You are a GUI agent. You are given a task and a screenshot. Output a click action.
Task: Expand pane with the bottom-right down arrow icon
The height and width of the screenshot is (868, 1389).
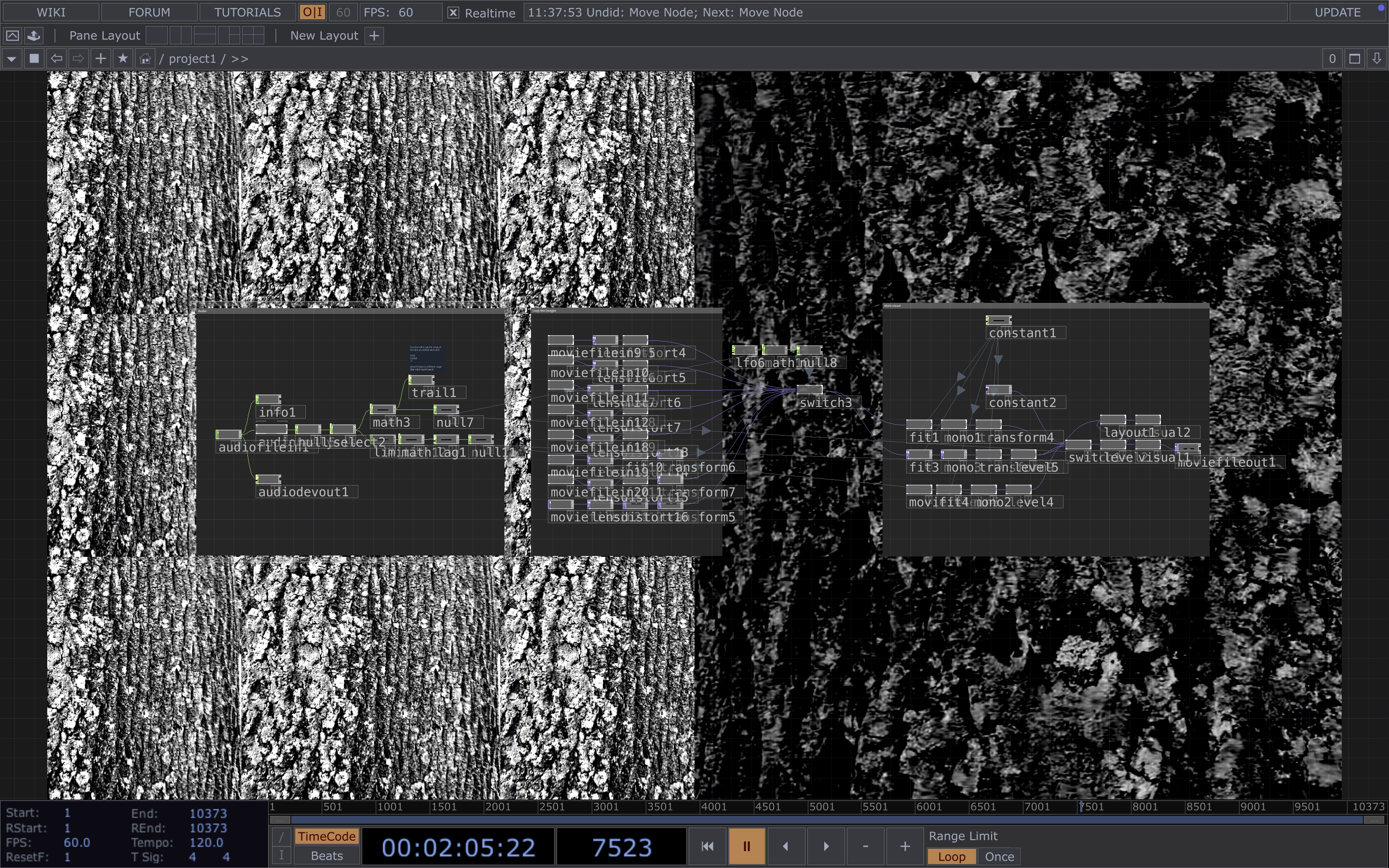(x=1376, y=58)
